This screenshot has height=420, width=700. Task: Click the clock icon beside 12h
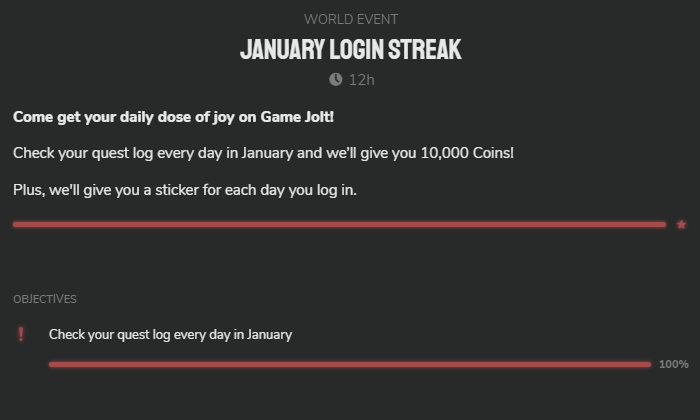pos(335,79)
